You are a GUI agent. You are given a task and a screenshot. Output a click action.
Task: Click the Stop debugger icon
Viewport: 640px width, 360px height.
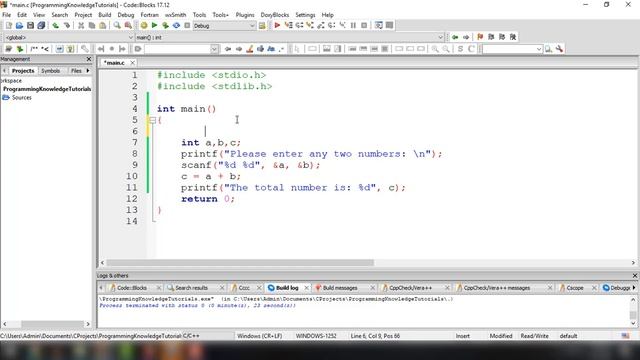point(364,26)
